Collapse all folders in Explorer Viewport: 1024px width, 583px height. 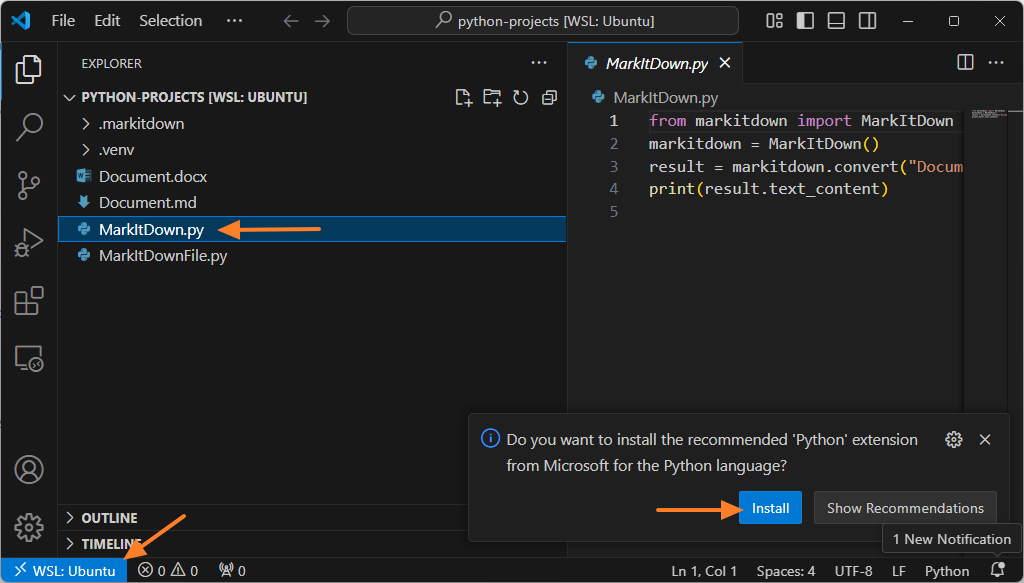coord(549,97)
